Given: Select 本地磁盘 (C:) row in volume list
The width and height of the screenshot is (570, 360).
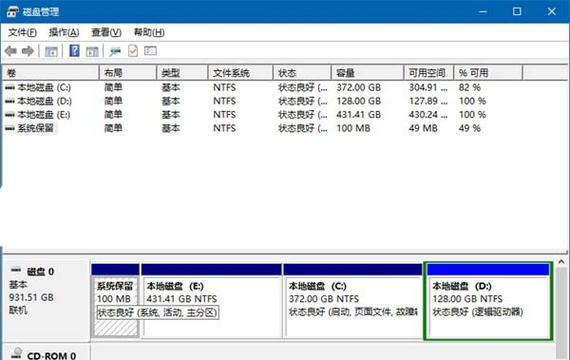Looking at the screenshot, I should point(246,87).
